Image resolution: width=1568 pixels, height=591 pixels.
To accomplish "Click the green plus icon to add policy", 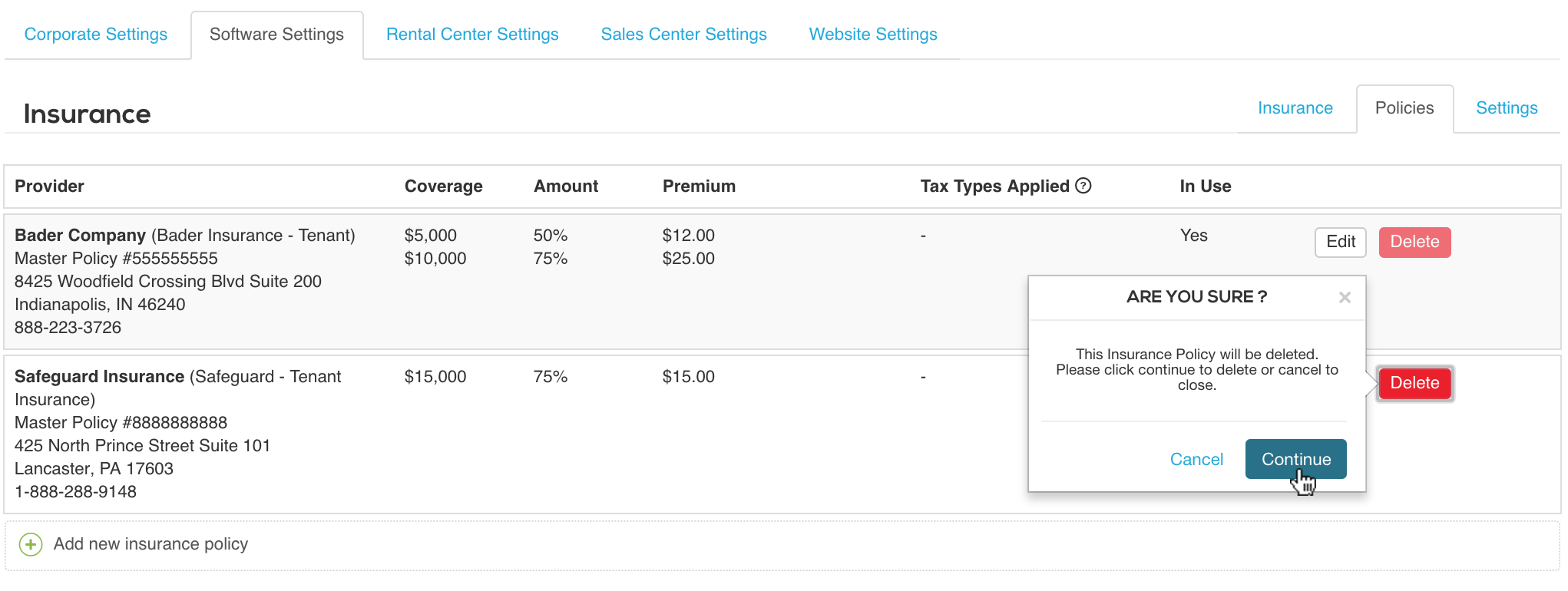I will pyautogui.click(x=31, y=545).
